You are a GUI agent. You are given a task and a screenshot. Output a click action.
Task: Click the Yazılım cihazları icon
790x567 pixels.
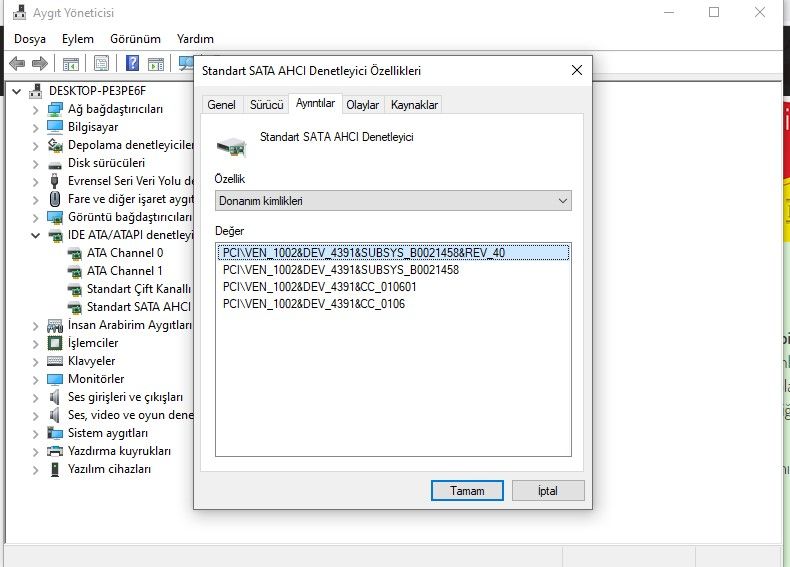55,469
